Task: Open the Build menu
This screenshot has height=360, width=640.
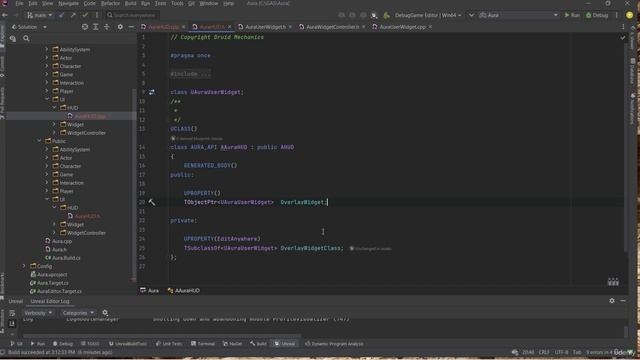Action: pyautogui.click(x=131, y=3)
